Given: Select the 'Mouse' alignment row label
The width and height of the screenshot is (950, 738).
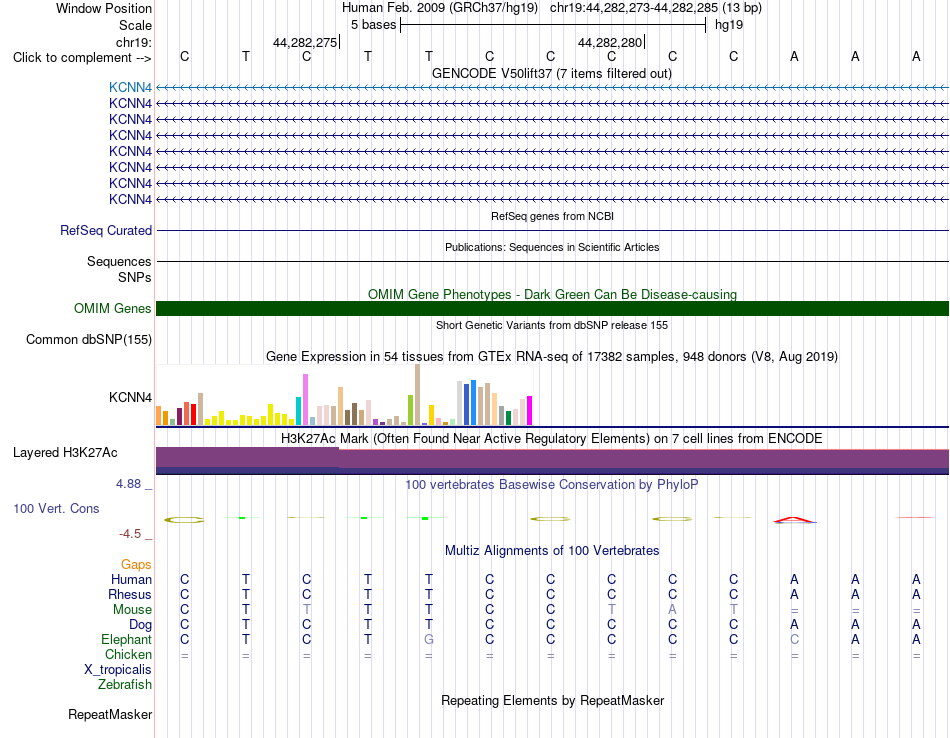Looking at the screenshot, I should 133,610.
